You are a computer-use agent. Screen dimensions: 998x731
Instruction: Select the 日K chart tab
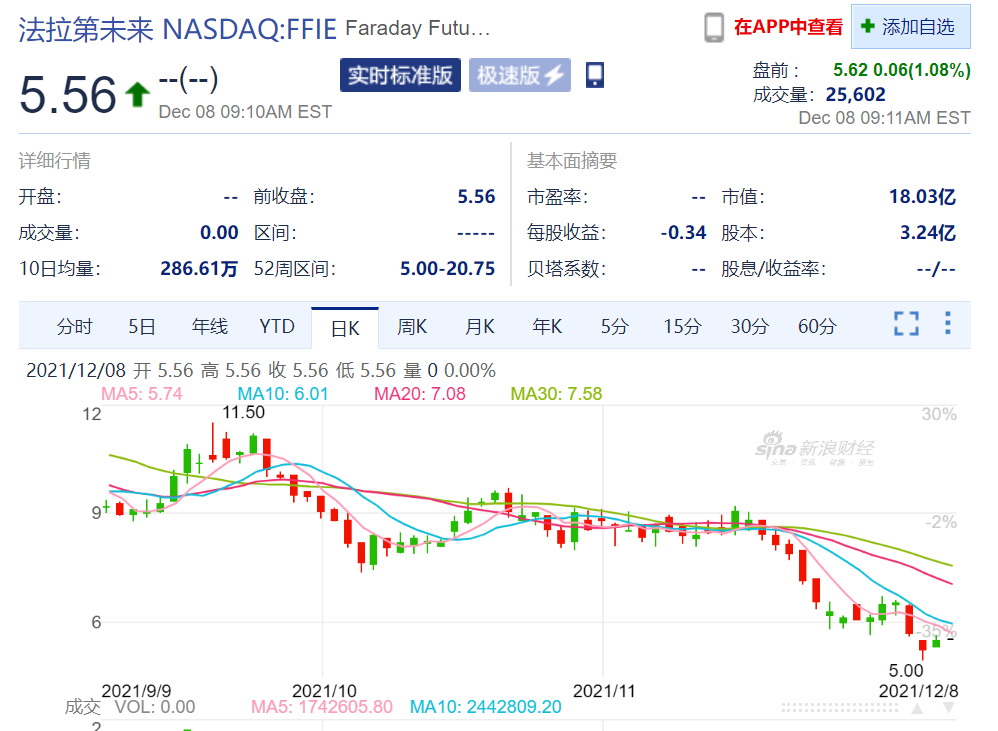pyautogui.click(x=345, y=328)
